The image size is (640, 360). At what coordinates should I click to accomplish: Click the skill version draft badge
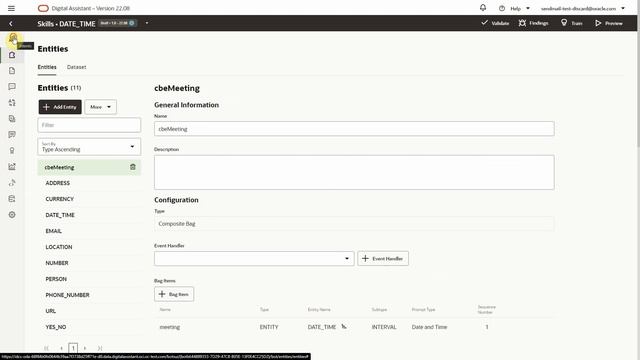118,23
